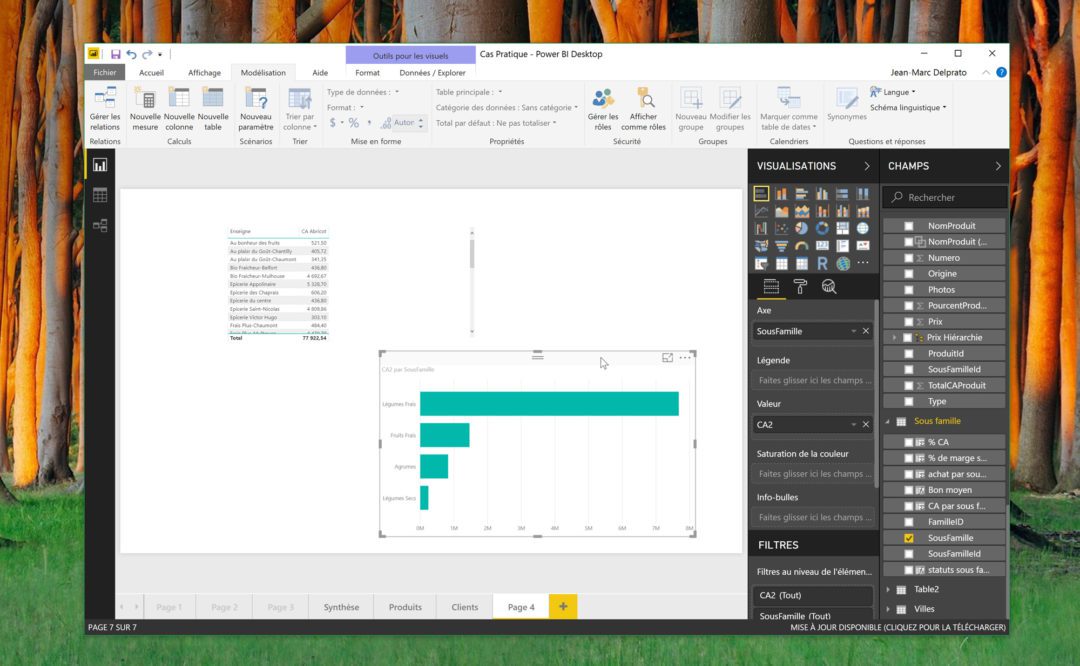Choose the gauge visualization icon
Image resolution: width=1080 pixels, height=666 pixels.
tap(802, 246)
